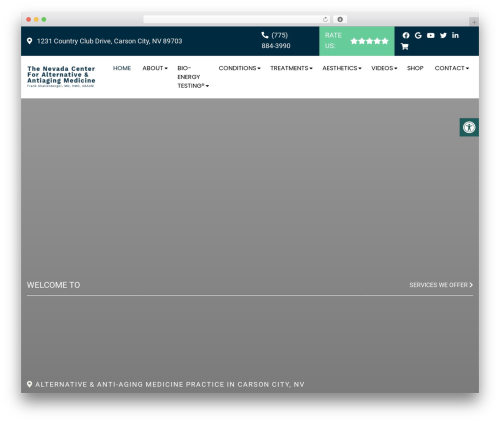Expand the Videos dropdown menu
The width and height of the screenshot is (500, 423).
tap(384, 68)
